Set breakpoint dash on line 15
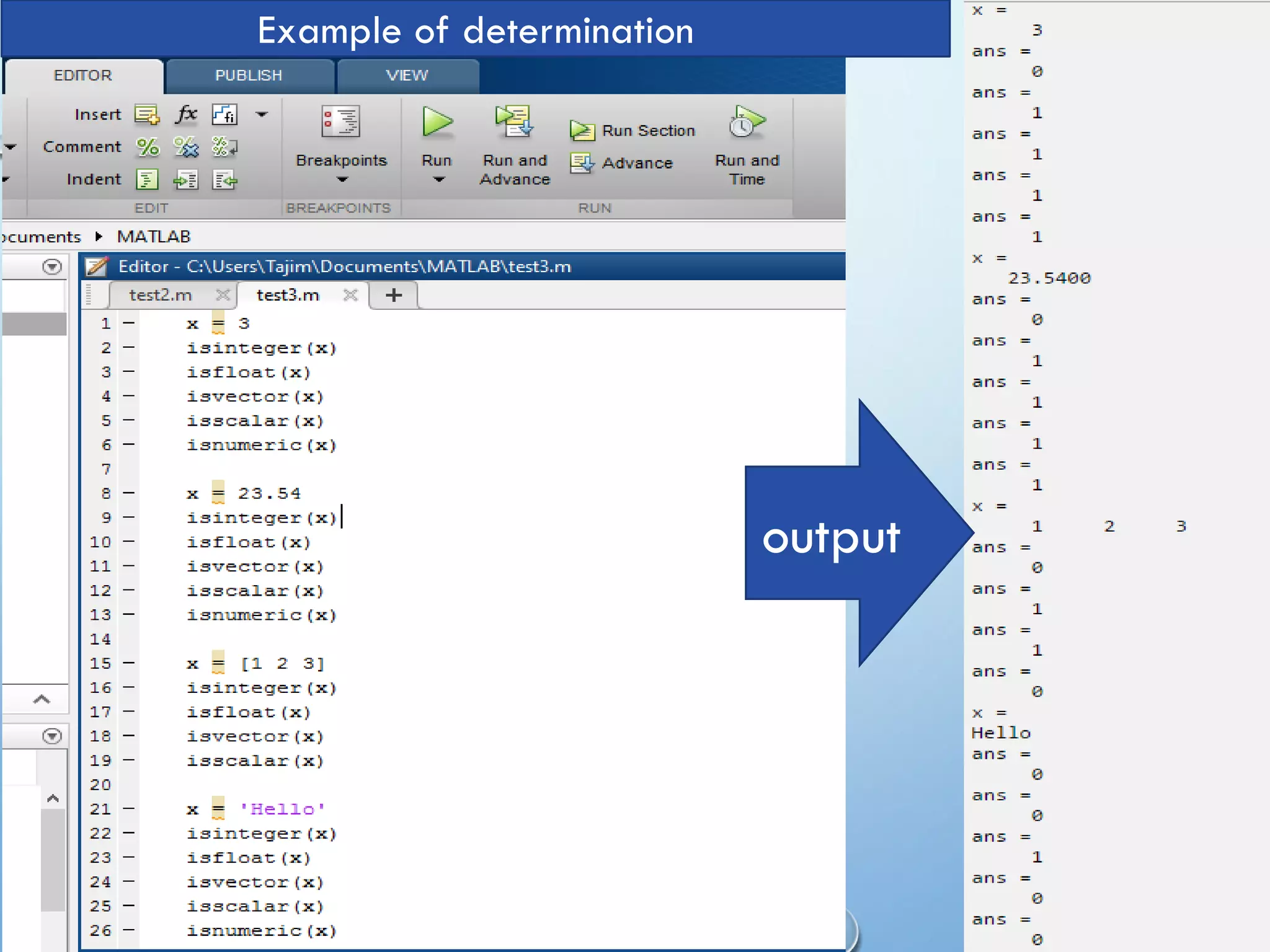Screen dimensions: 1270x952 point(129,663)
